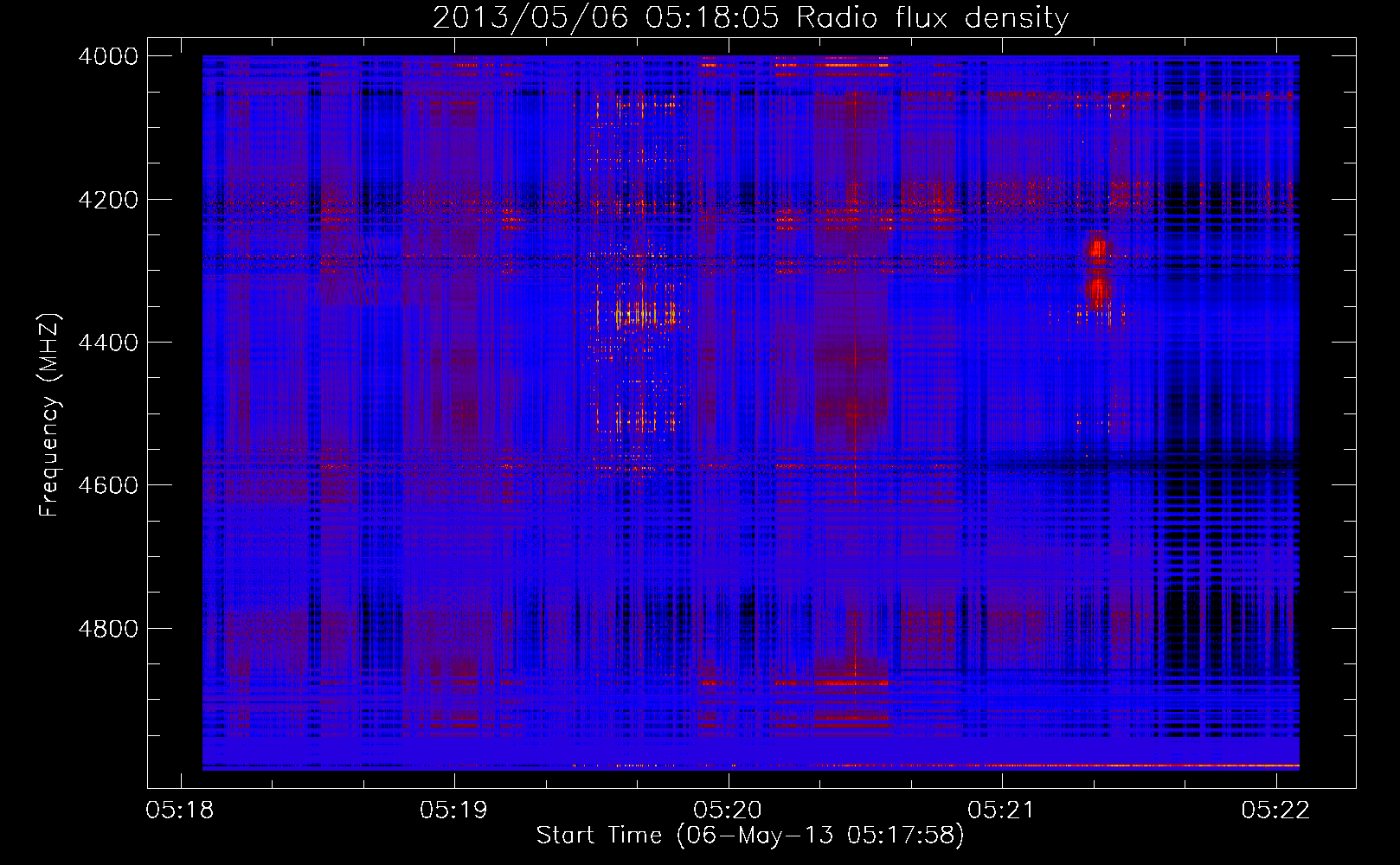This screenshot has height=865, width=1400.
Task: Select the 4800 frequency tick label
Action: pyautogui.click(x=108, y=629)
